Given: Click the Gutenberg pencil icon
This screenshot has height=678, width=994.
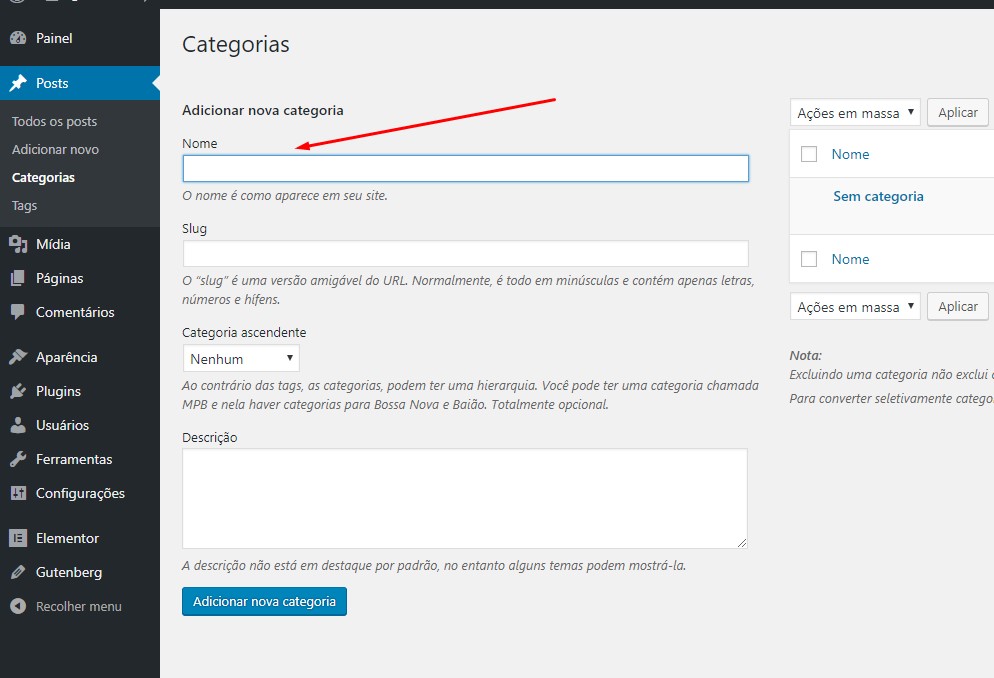Looking at the screenshot, I should click(x=18, y=572).
